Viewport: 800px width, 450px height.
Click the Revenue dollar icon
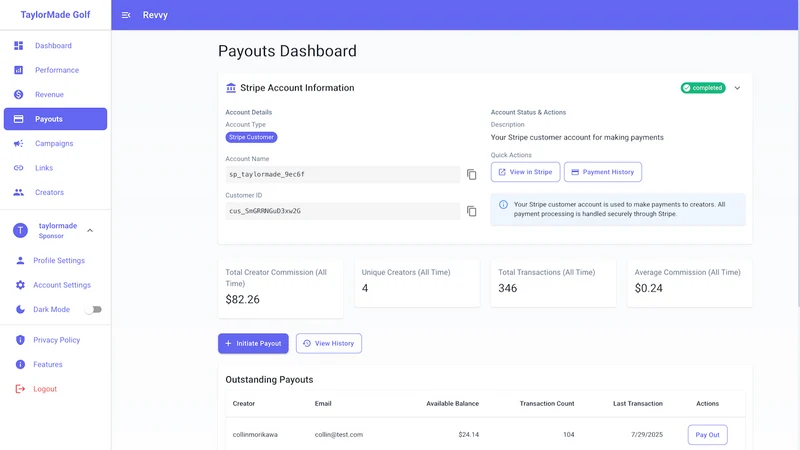coord(18,94)
